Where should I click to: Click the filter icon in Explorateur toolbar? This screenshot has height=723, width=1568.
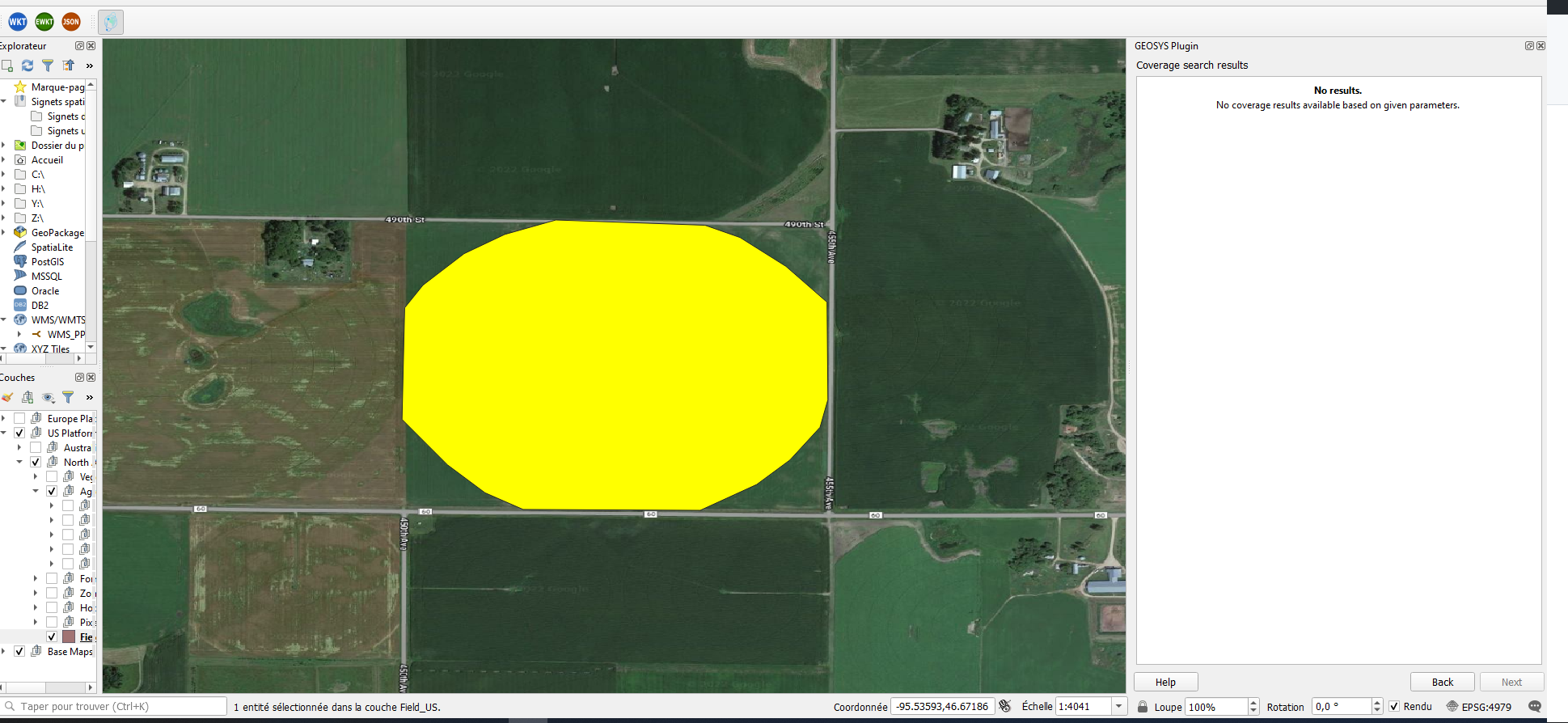click(48, 66)
